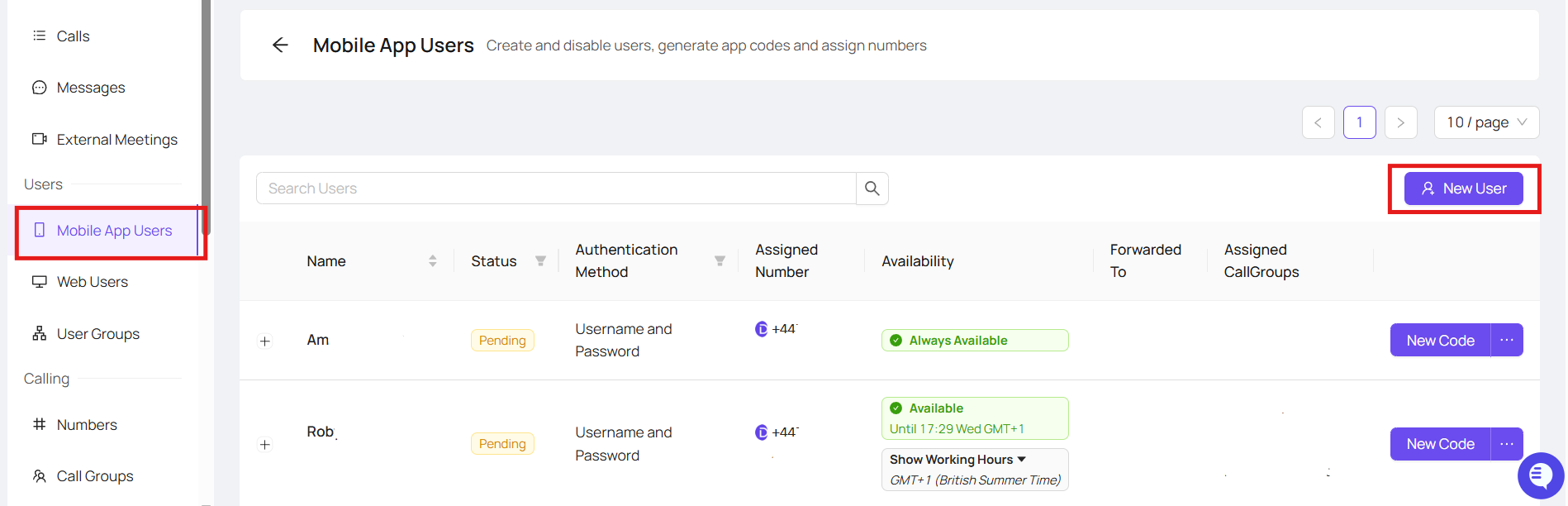Screen dimensions: 1568x506
Task: Expand Show Working Hours for Rob
Action: coord(957,460)
